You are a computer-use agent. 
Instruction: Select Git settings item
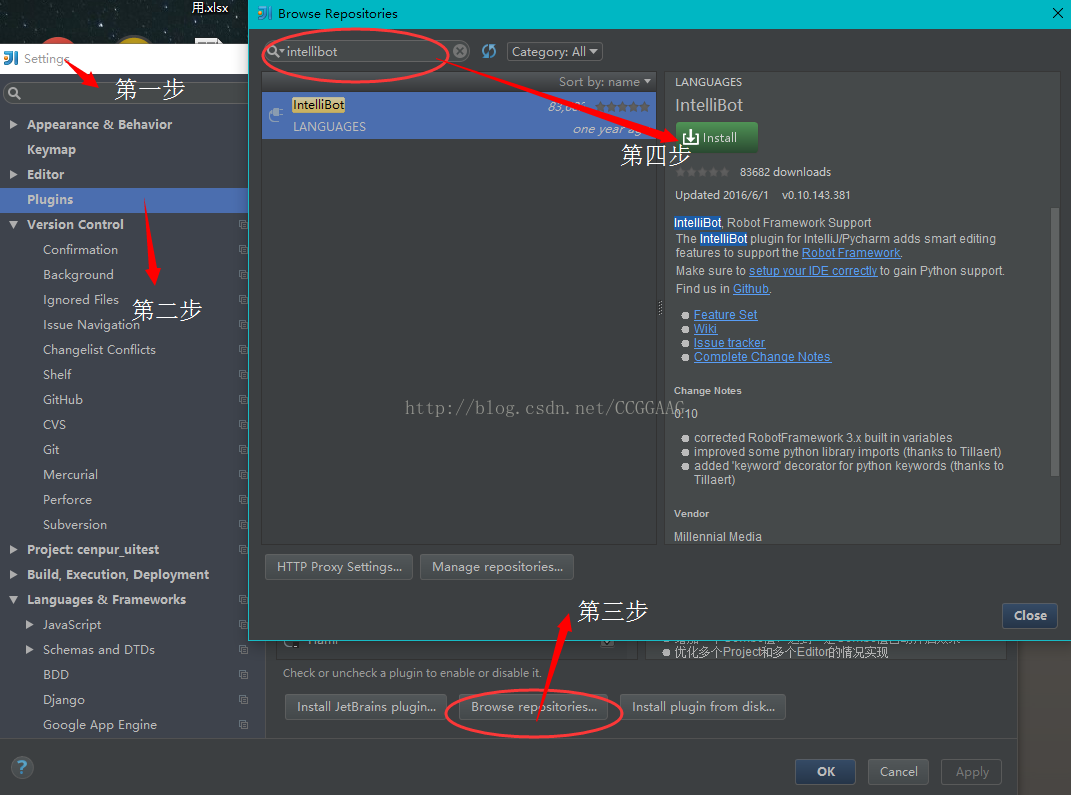(51, 449)
